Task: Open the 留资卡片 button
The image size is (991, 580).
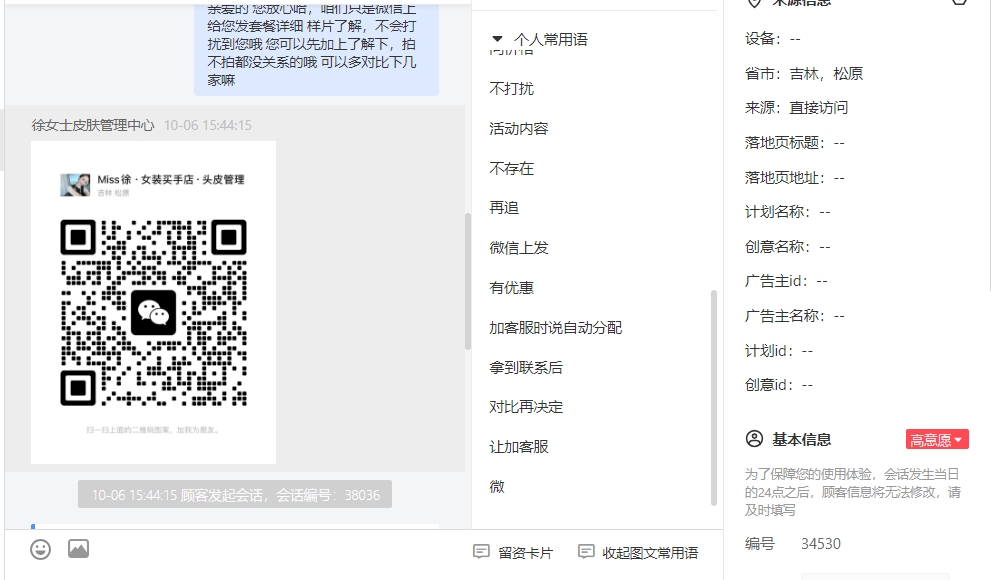Action: tap(513, 553)
